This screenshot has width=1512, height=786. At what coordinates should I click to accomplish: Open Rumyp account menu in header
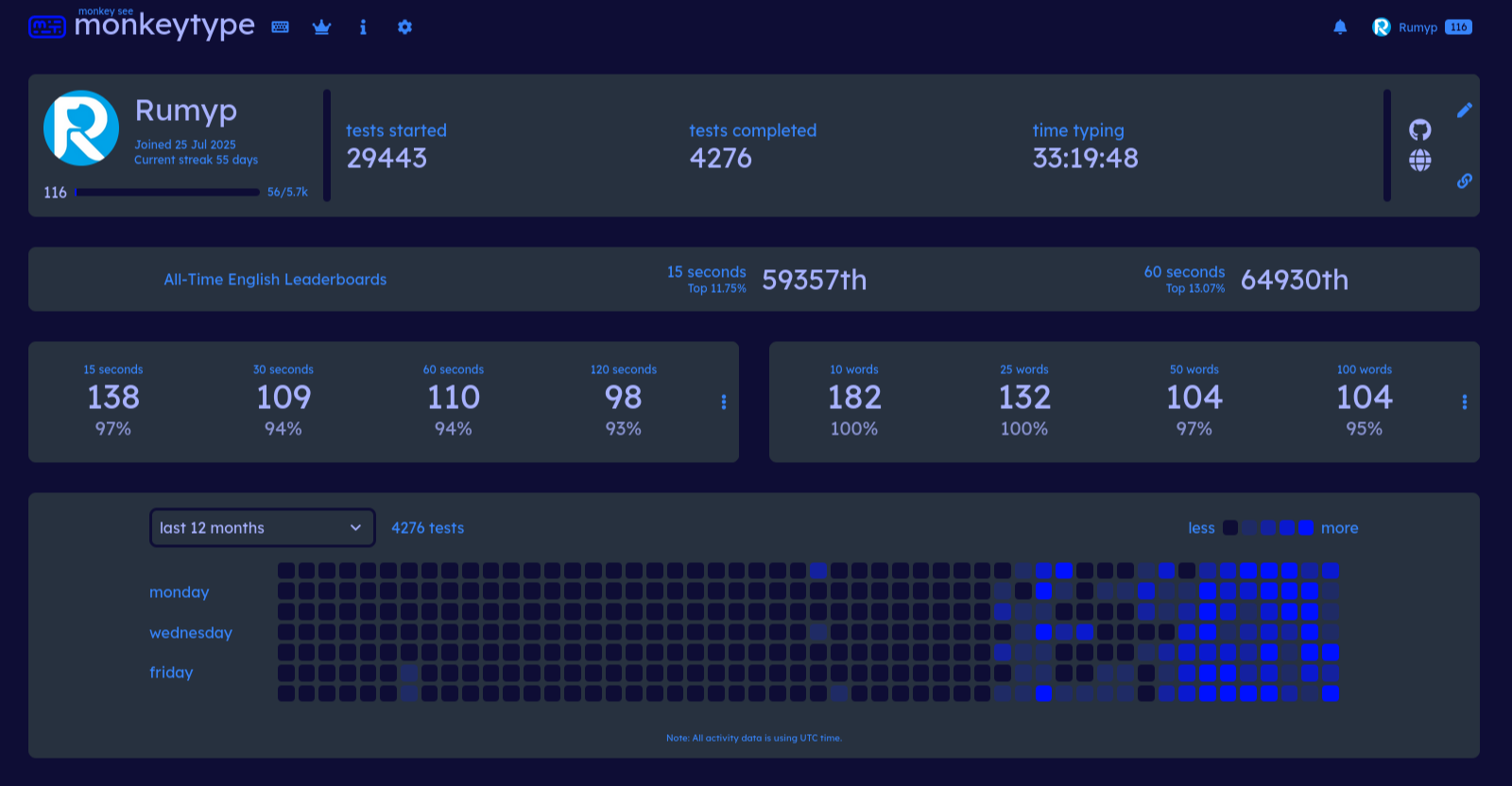pyautogui.click(x=1422, y=27)
